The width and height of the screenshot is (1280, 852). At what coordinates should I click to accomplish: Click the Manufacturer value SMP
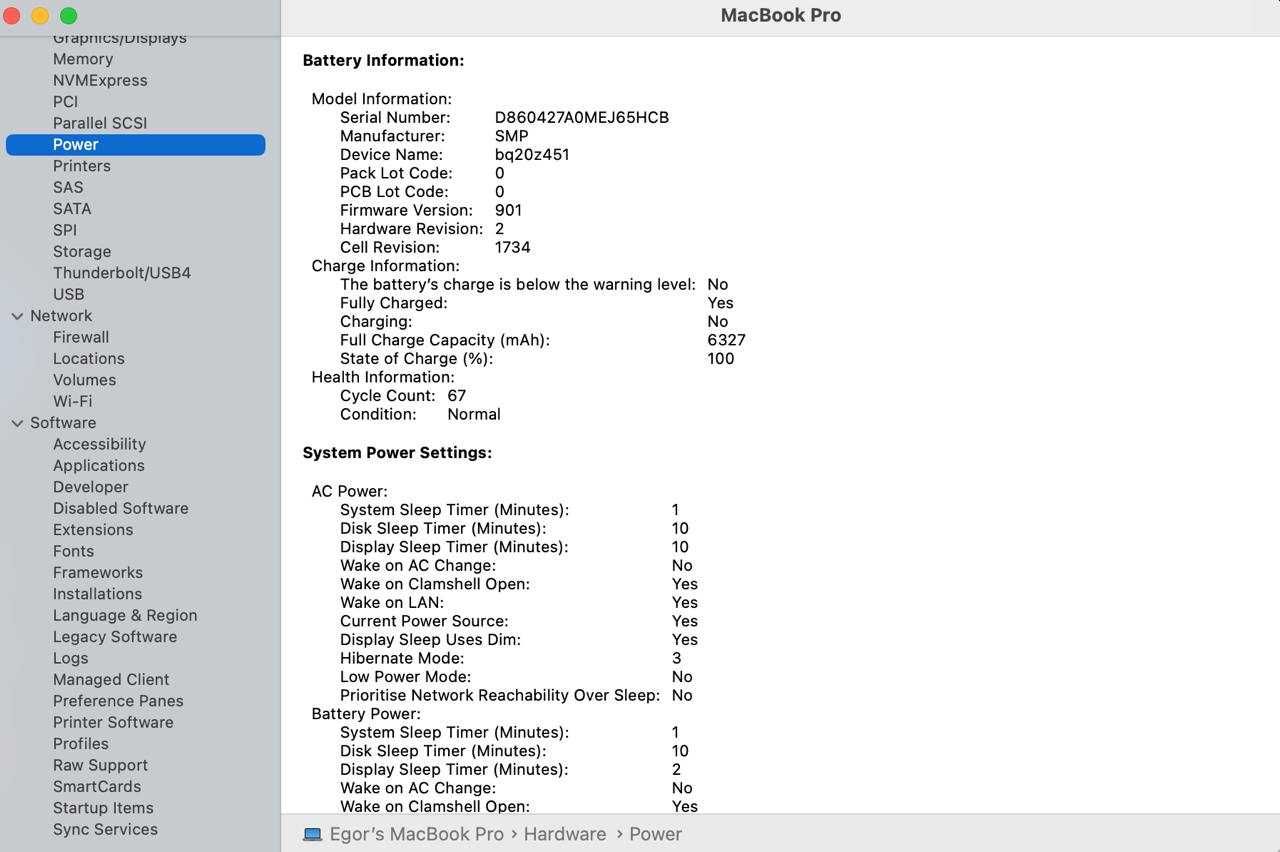(512, 136)
